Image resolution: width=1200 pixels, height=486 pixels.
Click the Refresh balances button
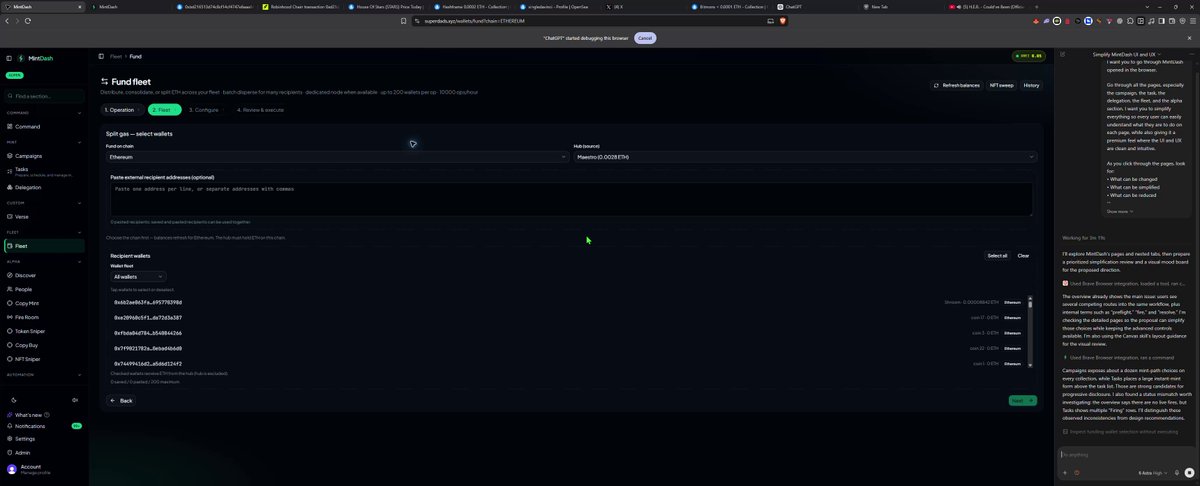tap(957, 85)
